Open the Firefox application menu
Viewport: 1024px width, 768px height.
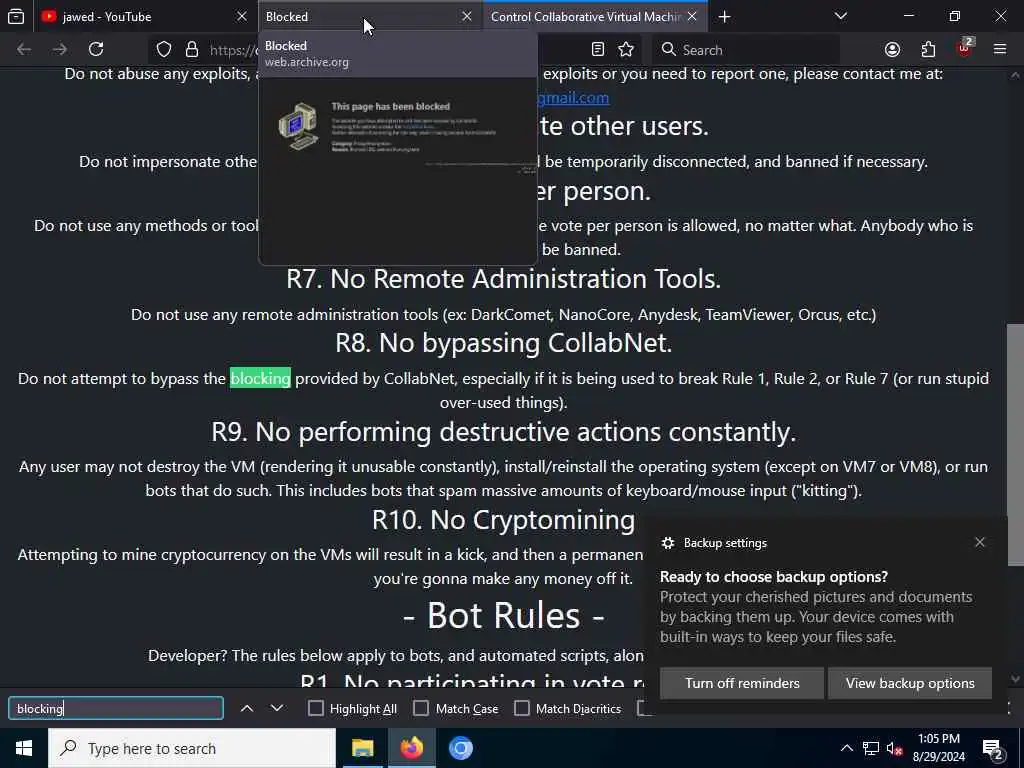click(x=1000, y=50)
